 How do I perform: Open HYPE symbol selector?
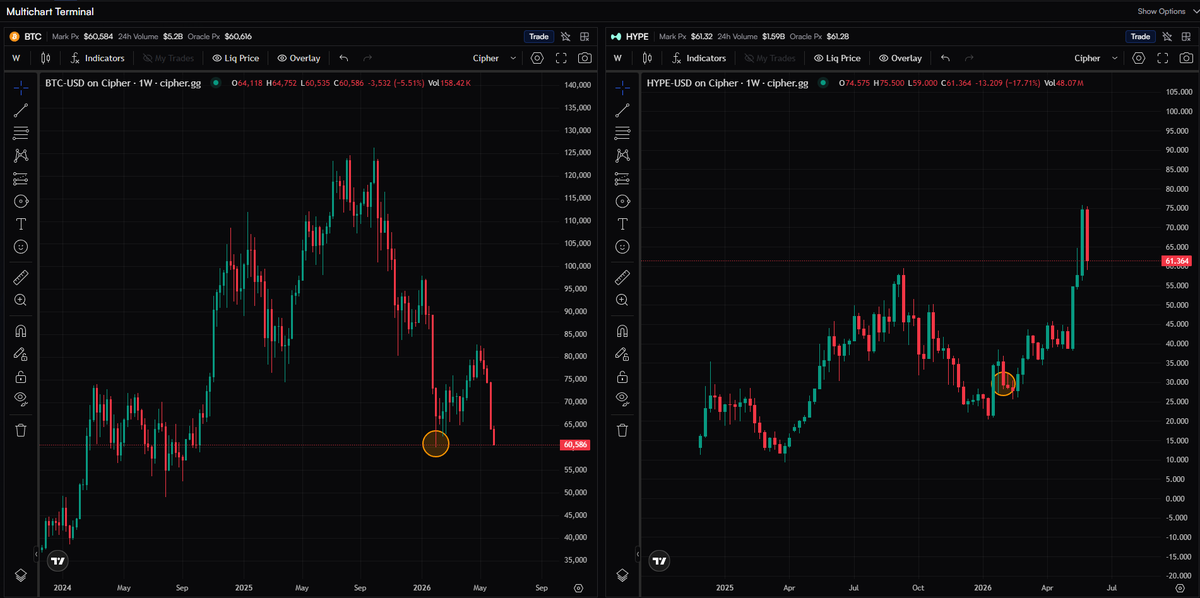(x=630, y=36)
